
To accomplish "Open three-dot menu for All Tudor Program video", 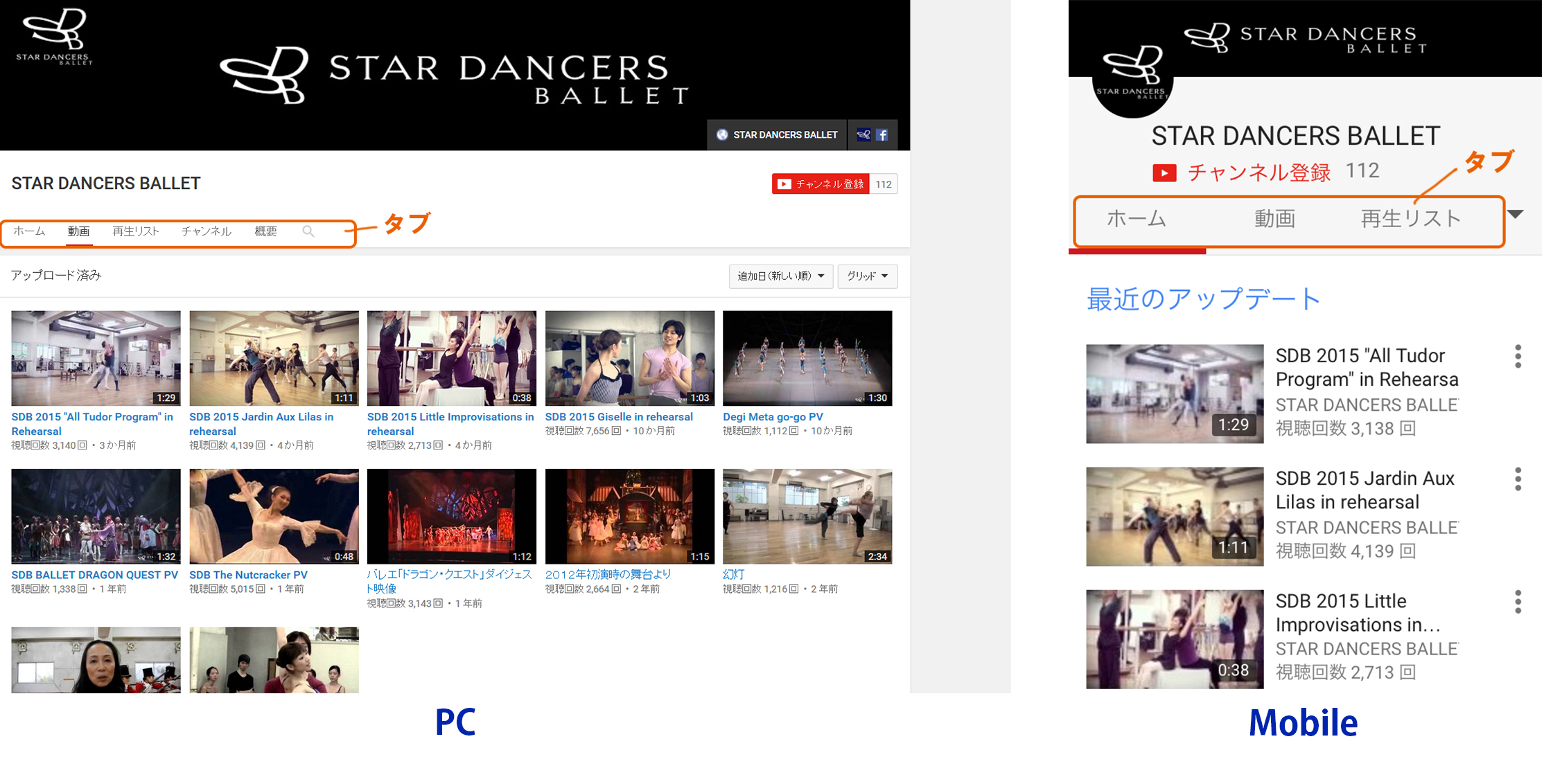I will (1518, 356).
